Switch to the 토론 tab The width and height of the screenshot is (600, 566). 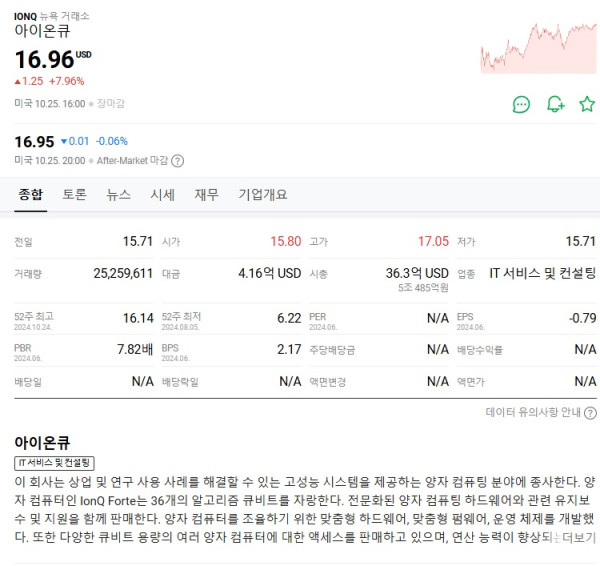75,195
